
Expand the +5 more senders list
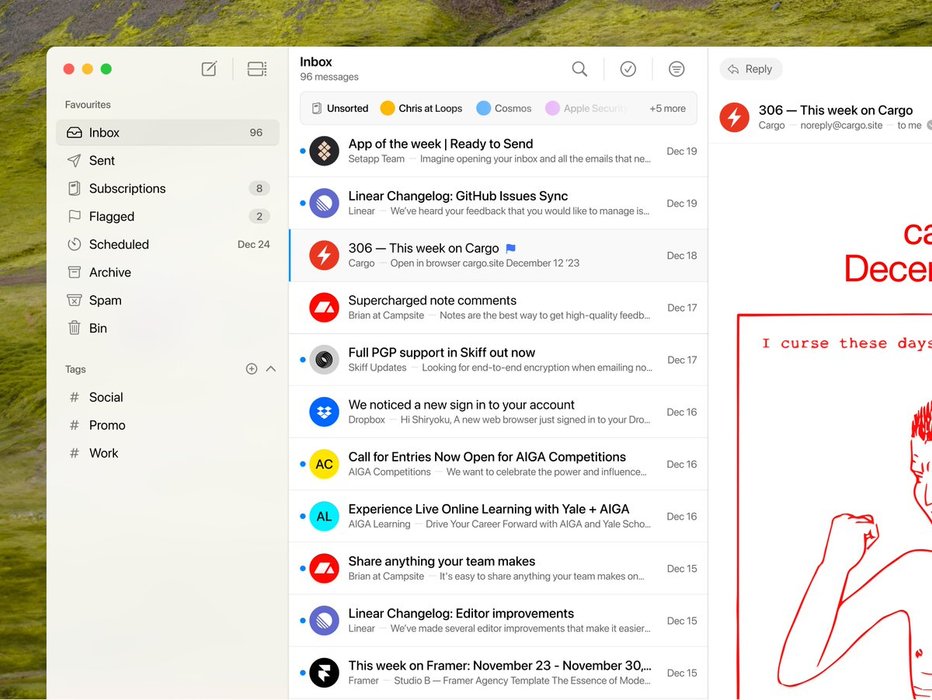tap(667, 108)
